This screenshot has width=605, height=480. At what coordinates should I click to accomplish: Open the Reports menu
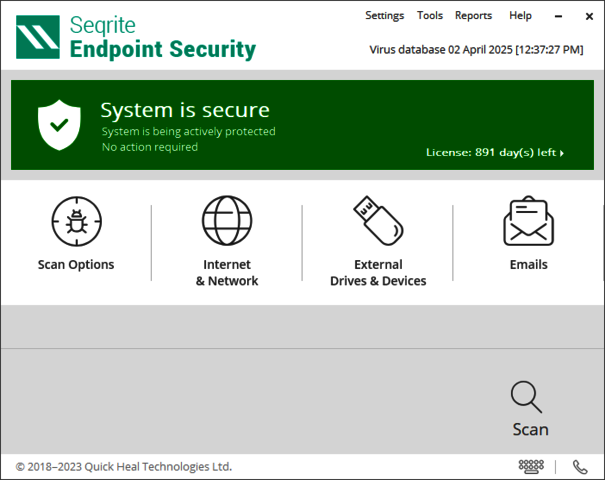click(473, 16)
